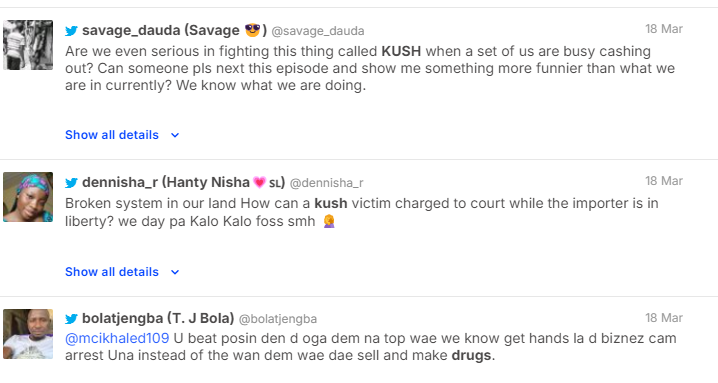Expand the chevron under the Broken system tweet
Image resolution: width=718 pixels, height=383 pixels.
[175, 272]
